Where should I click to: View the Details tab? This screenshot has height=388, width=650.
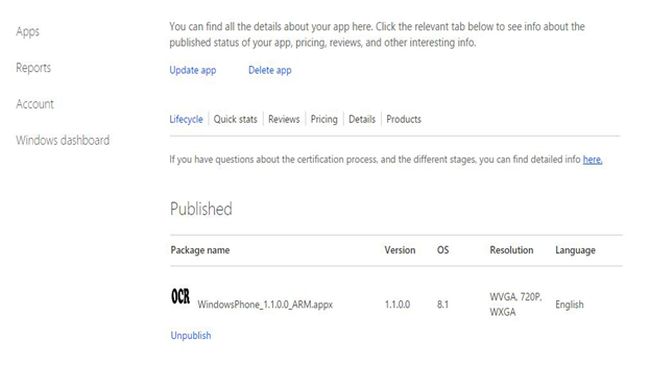[x=362, y=119]
